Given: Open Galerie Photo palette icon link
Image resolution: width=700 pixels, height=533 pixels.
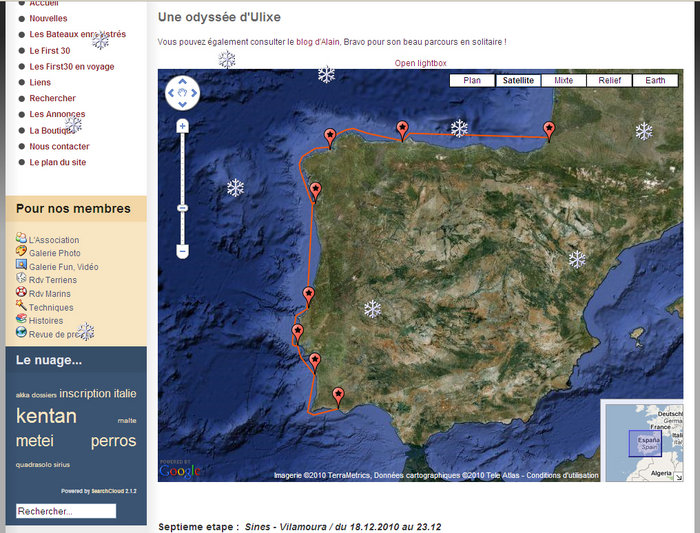Looking at the screenshot, I should pos(22,253).
